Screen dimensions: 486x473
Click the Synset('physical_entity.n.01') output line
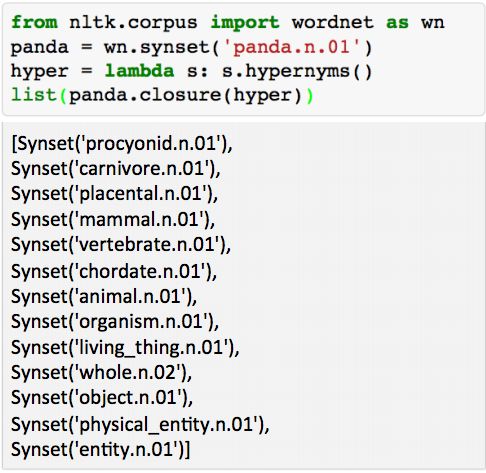[140, 425]
